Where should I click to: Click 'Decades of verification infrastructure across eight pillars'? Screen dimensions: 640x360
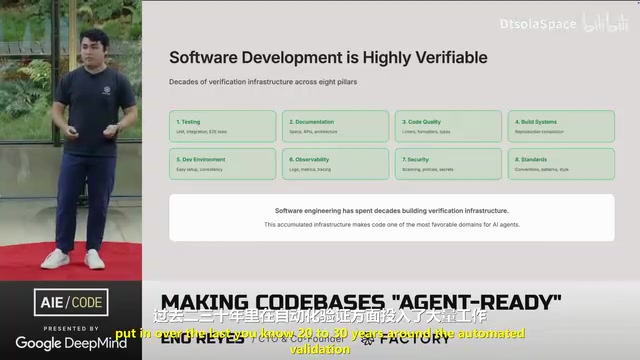pos(263,82)
